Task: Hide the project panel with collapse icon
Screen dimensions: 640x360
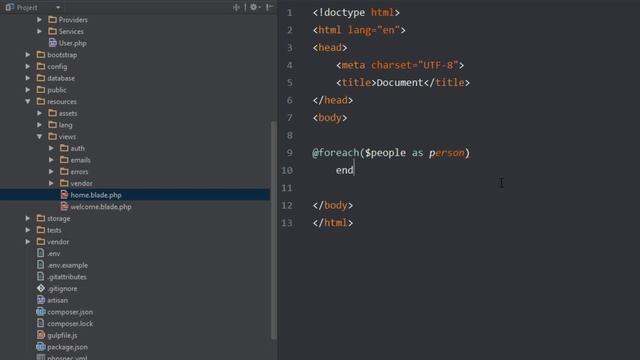Action: pos(269,7)
